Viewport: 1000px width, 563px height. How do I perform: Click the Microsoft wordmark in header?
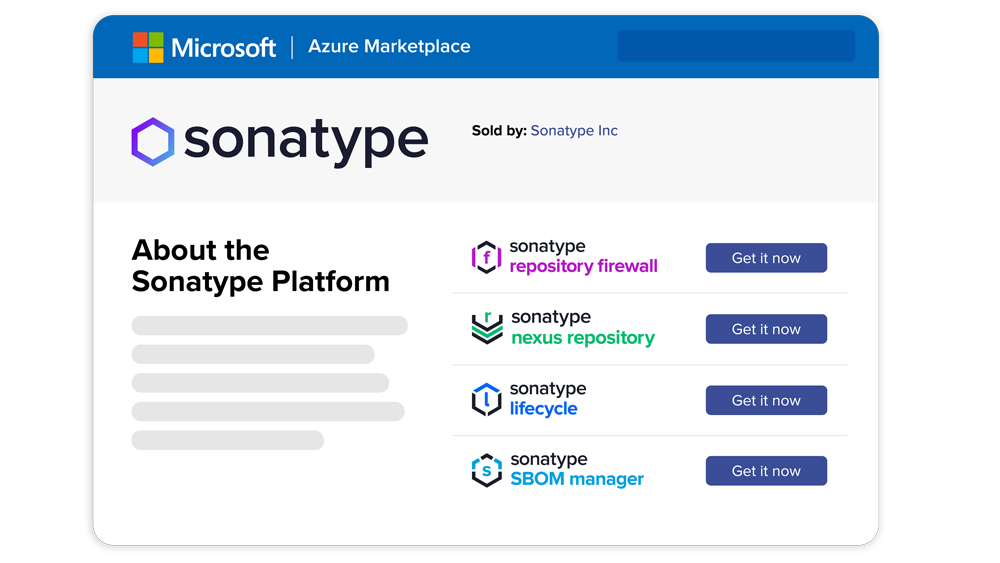223,47
